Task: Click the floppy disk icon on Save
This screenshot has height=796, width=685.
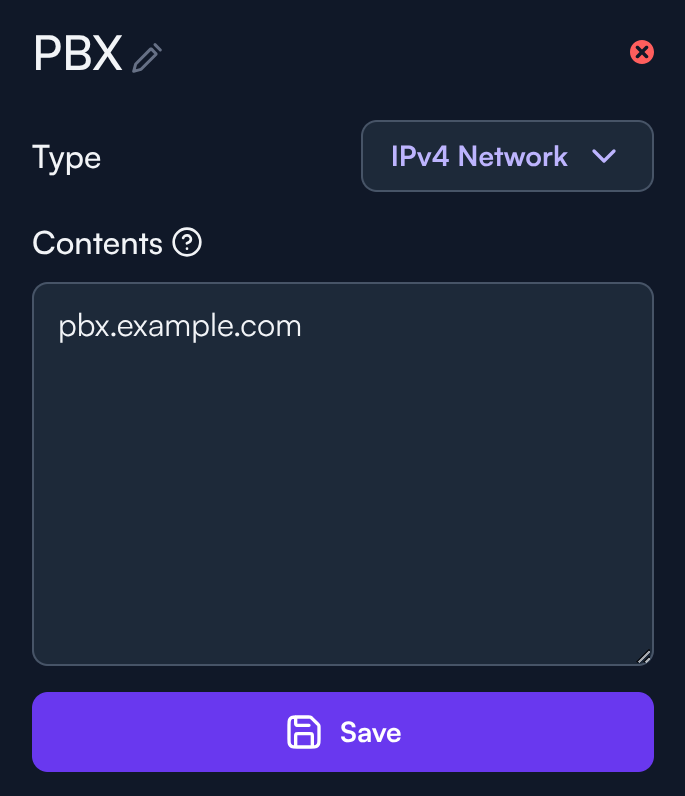Action: coord(304,732)
